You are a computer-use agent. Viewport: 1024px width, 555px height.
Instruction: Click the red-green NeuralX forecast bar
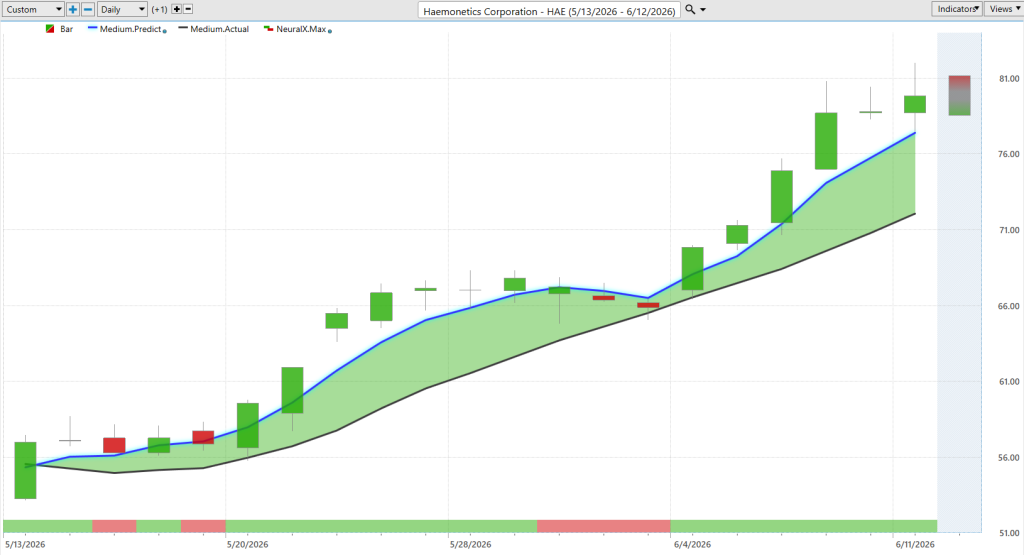pos(959,95)
